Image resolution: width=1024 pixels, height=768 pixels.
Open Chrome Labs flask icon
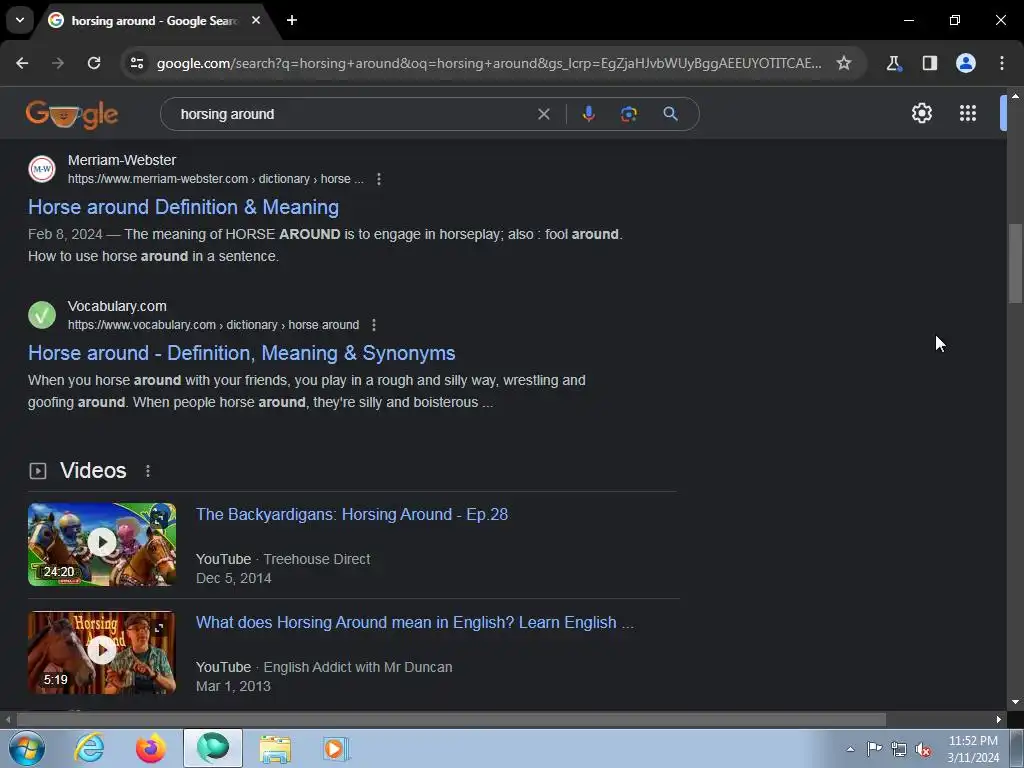pos(893,63)
